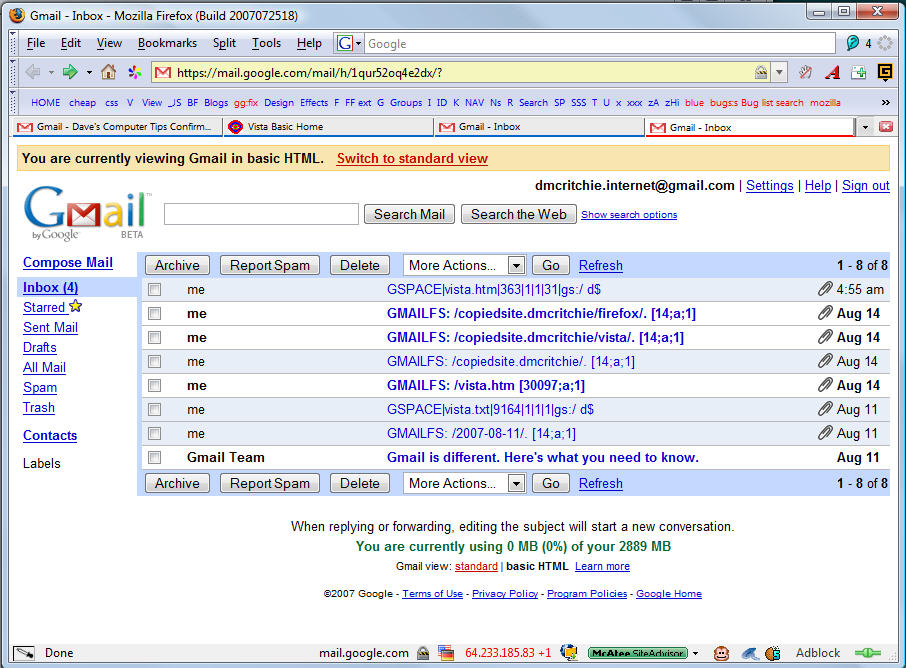This screenshot has width=906, height=668.
Task: Click the Google G search engine icon
Action: click(x=345, y=43)
